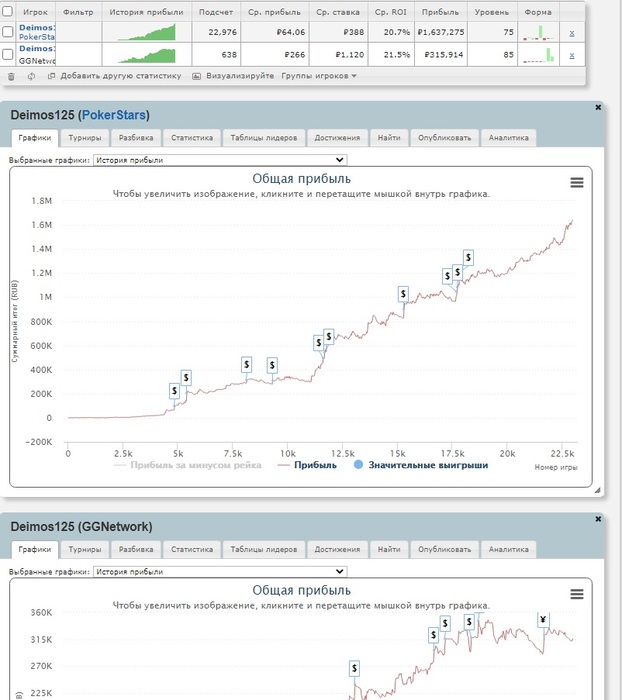This screenshot has width=622, height=700.
Task: Sort by 'Ср. ROI' column header
Action: (x=391, y=12)
